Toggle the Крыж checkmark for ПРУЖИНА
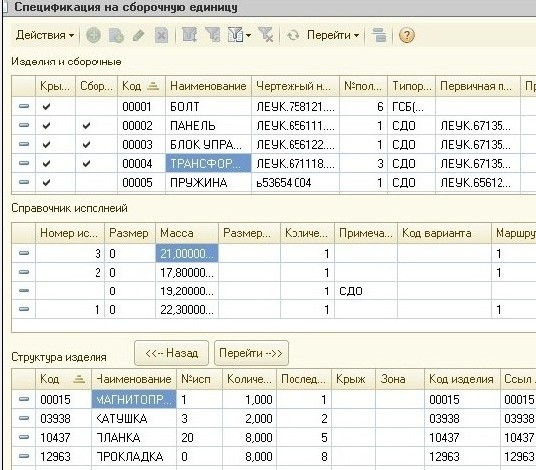This screenshot has width=536, height=470. (46, 183)
